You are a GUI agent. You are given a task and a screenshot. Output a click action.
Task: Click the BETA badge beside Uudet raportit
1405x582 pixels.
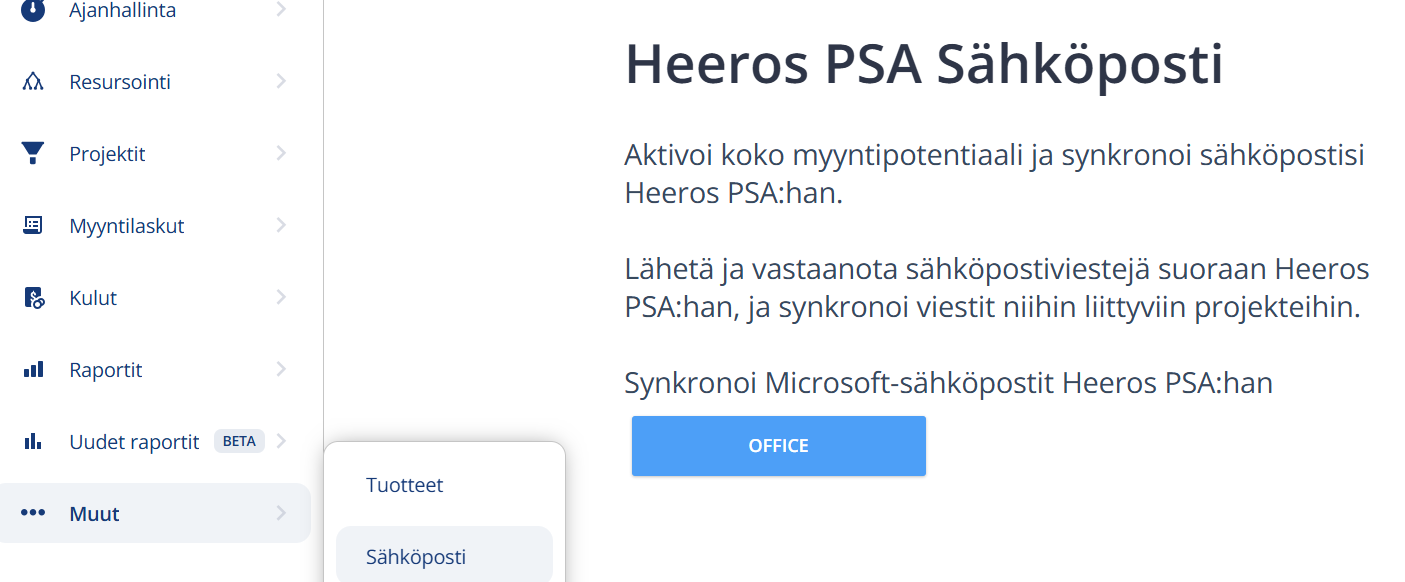point(239,441)
